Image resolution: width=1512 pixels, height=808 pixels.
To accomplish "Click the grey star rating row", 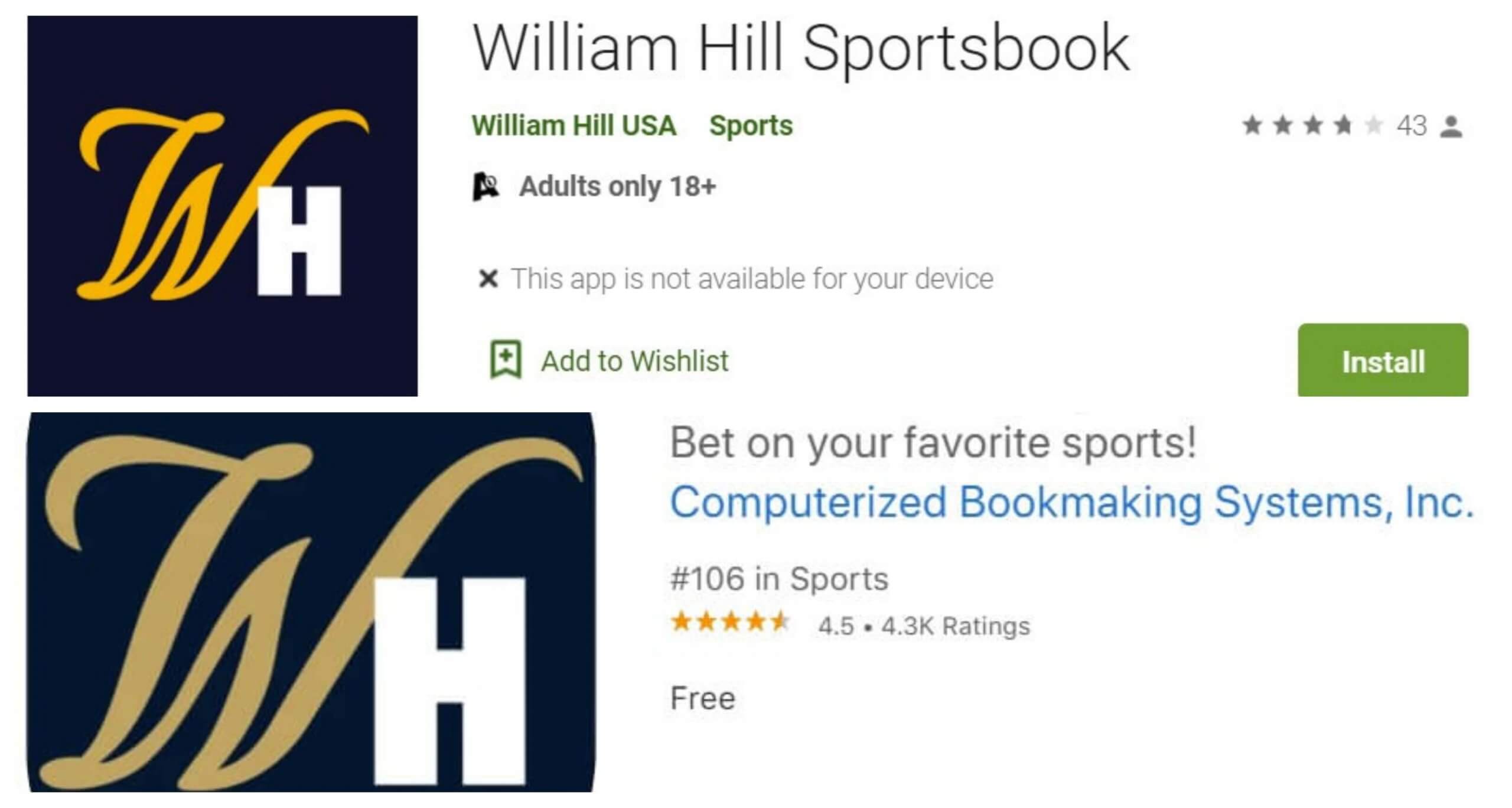I will tap(1313, 126).
